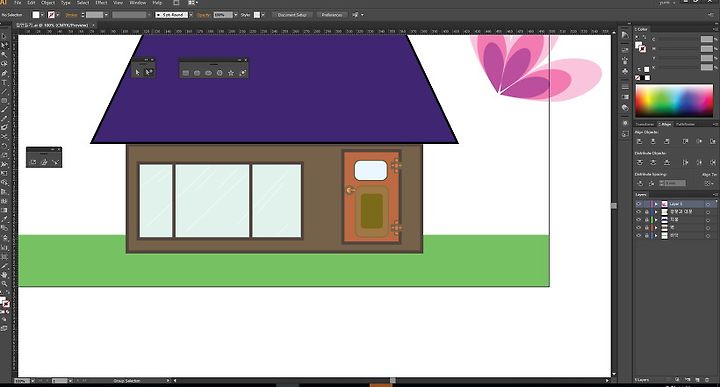Toggle the lock on the green-coded layer
Viewport: 720px width, 387px height.
click(647, 219)
